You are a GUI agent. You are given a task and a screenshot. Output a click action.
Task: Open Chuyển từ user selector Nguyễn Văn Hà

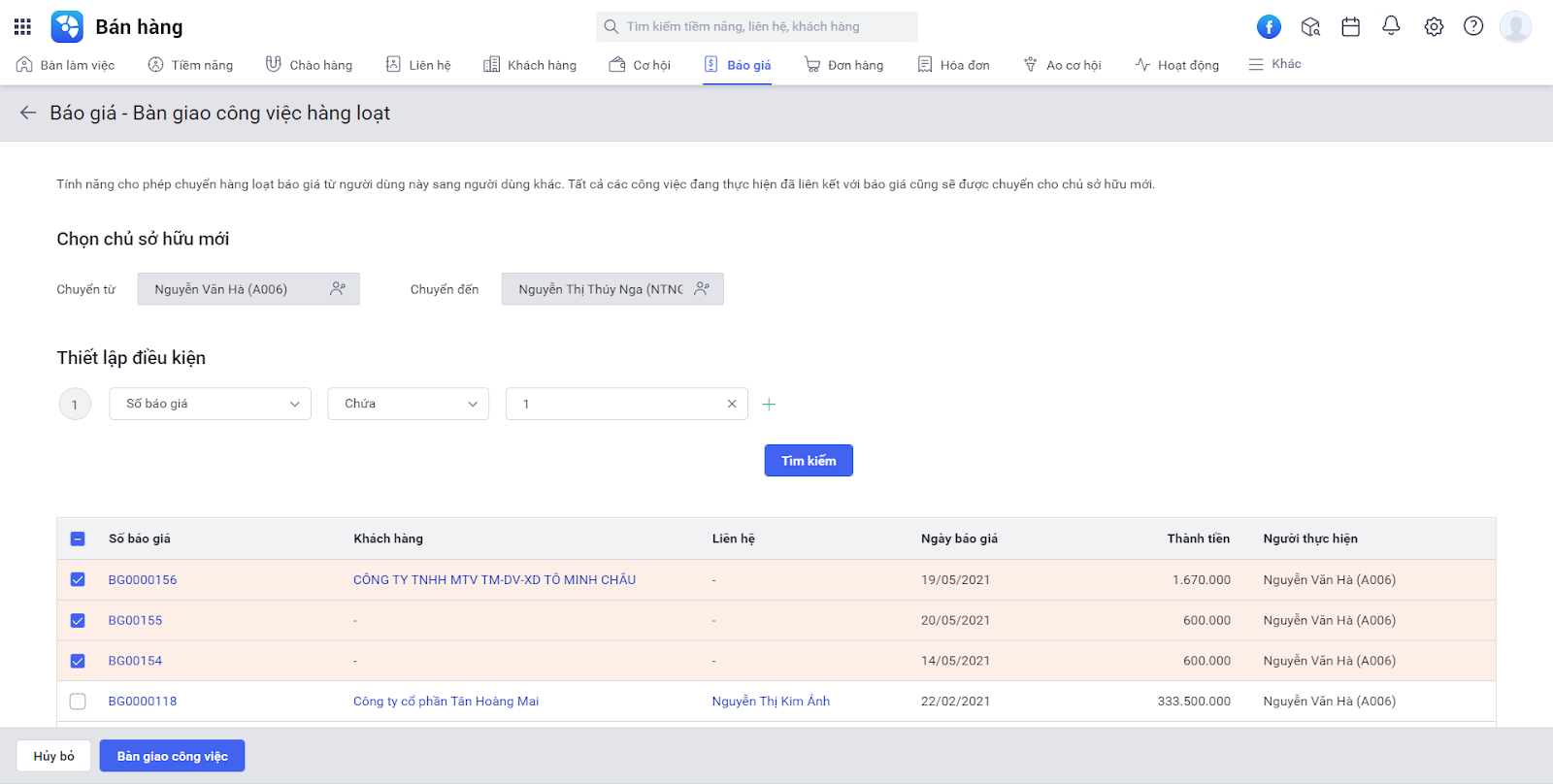[248, 289]
